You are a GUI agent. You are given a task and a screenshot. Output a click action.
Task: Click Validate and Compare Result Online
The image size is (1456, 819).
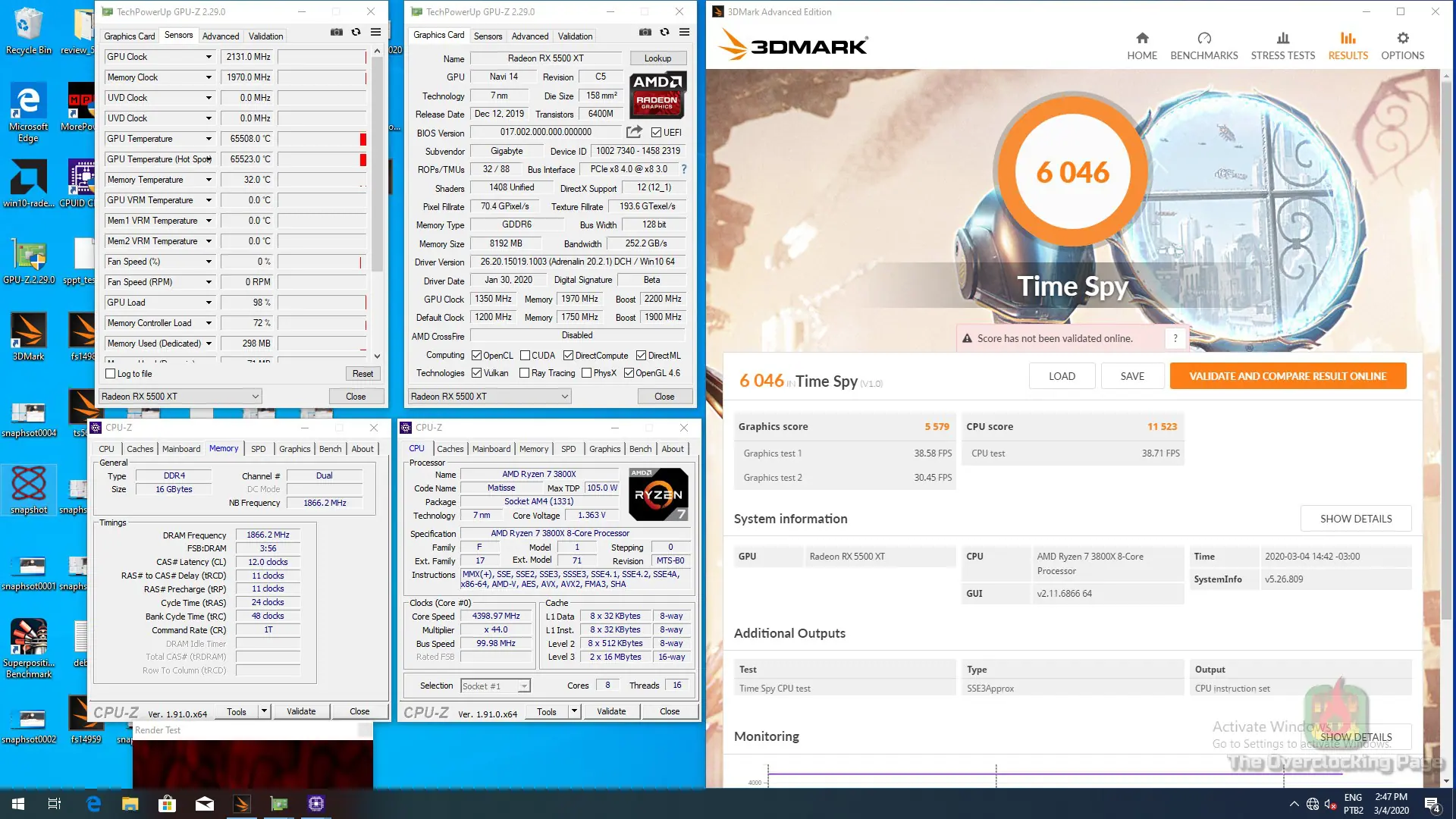1288,376
